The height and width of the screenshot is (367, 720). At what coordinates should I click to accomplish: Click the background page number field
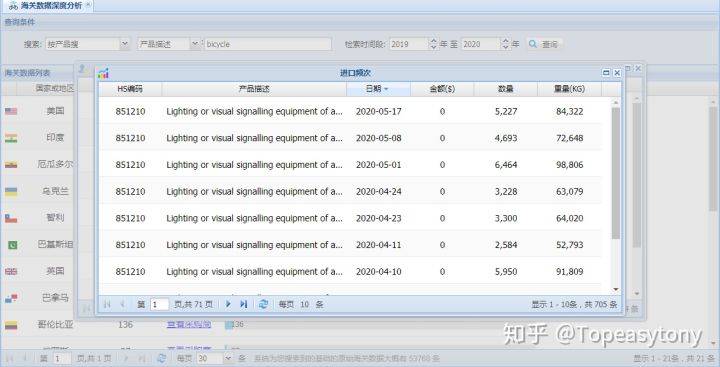coord(62,358)
